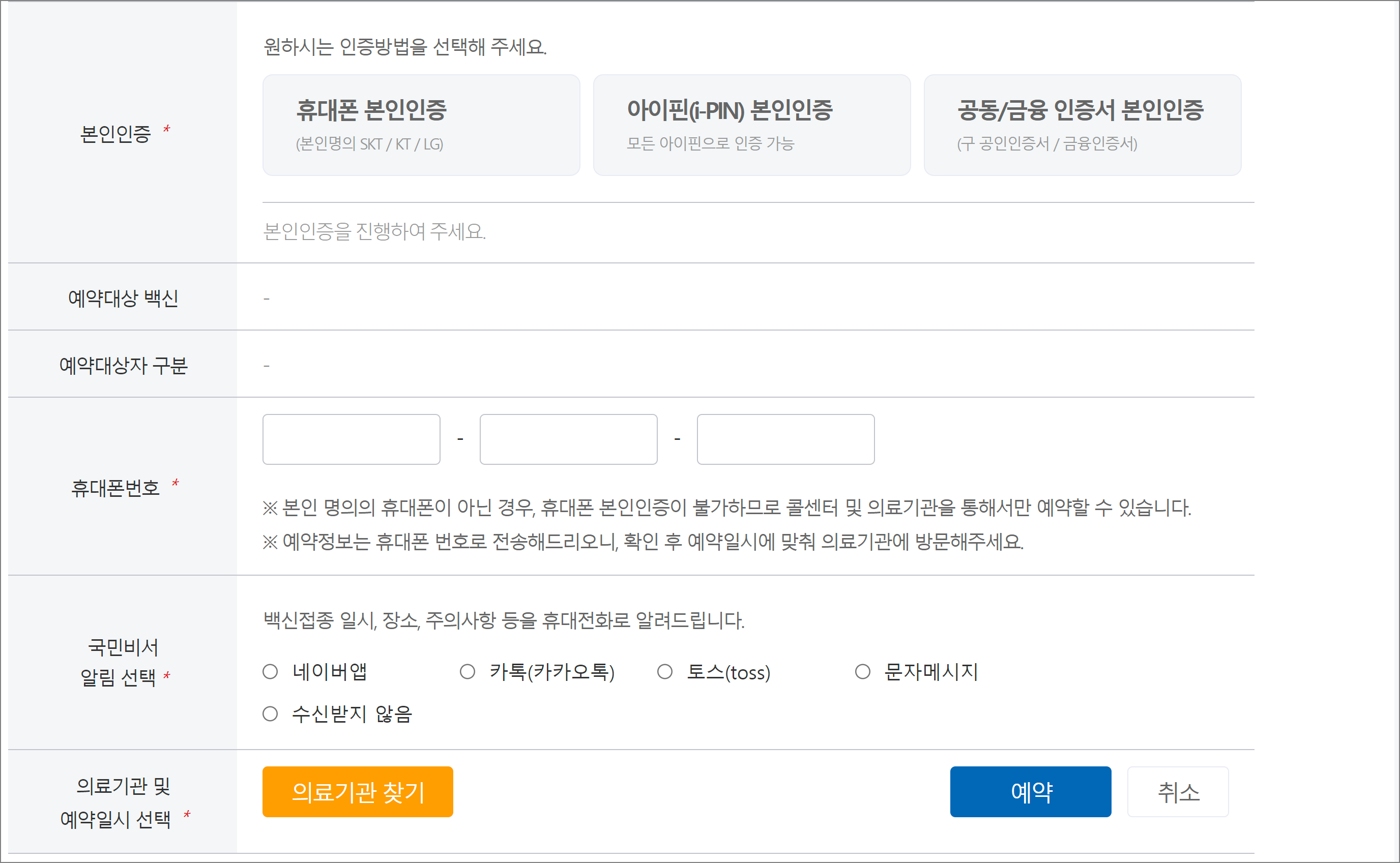Screen dimensions: 1400x863
Task: Select 카톡(카카오톡) notification radio
Action: 467,672
